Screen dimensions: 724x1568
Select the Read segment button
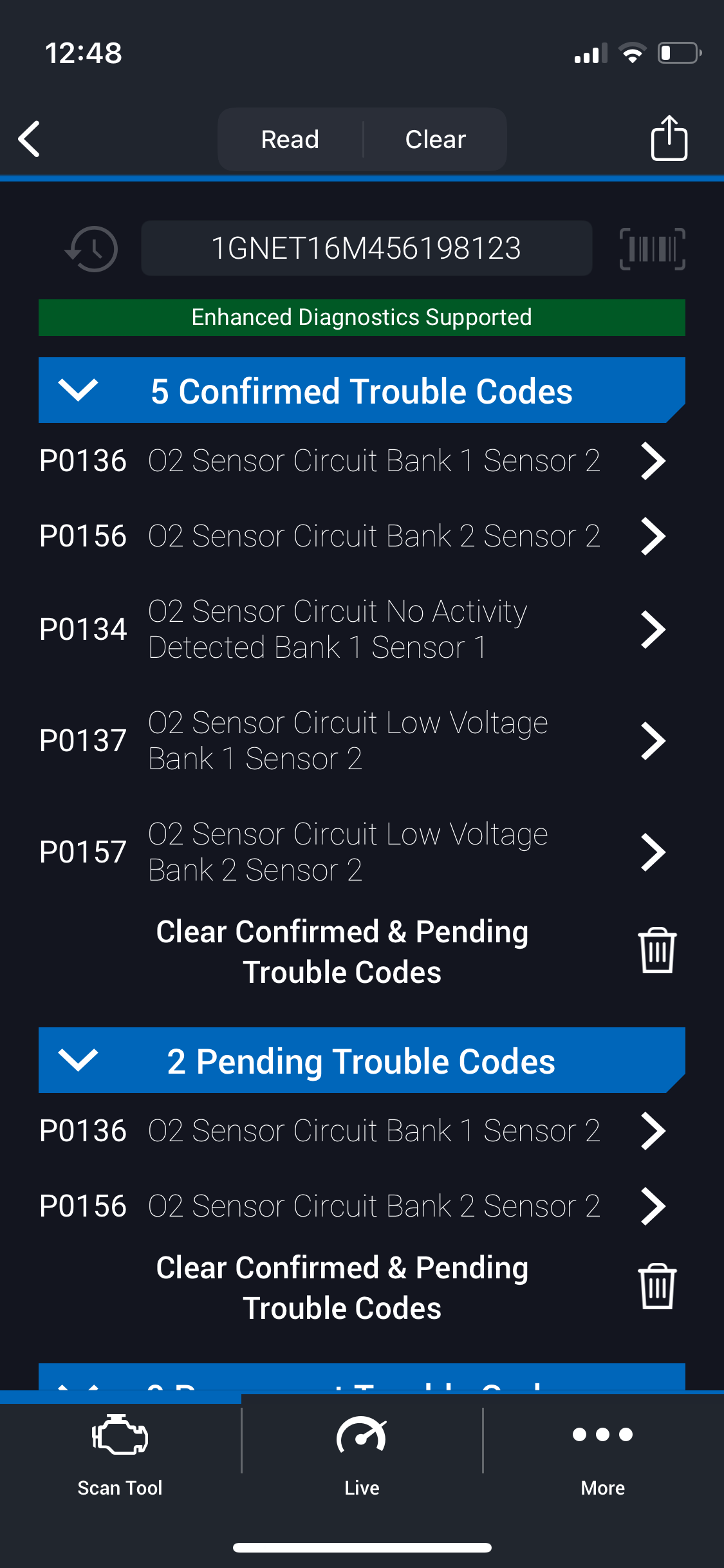pyautogui.click(x=290, y=140)
